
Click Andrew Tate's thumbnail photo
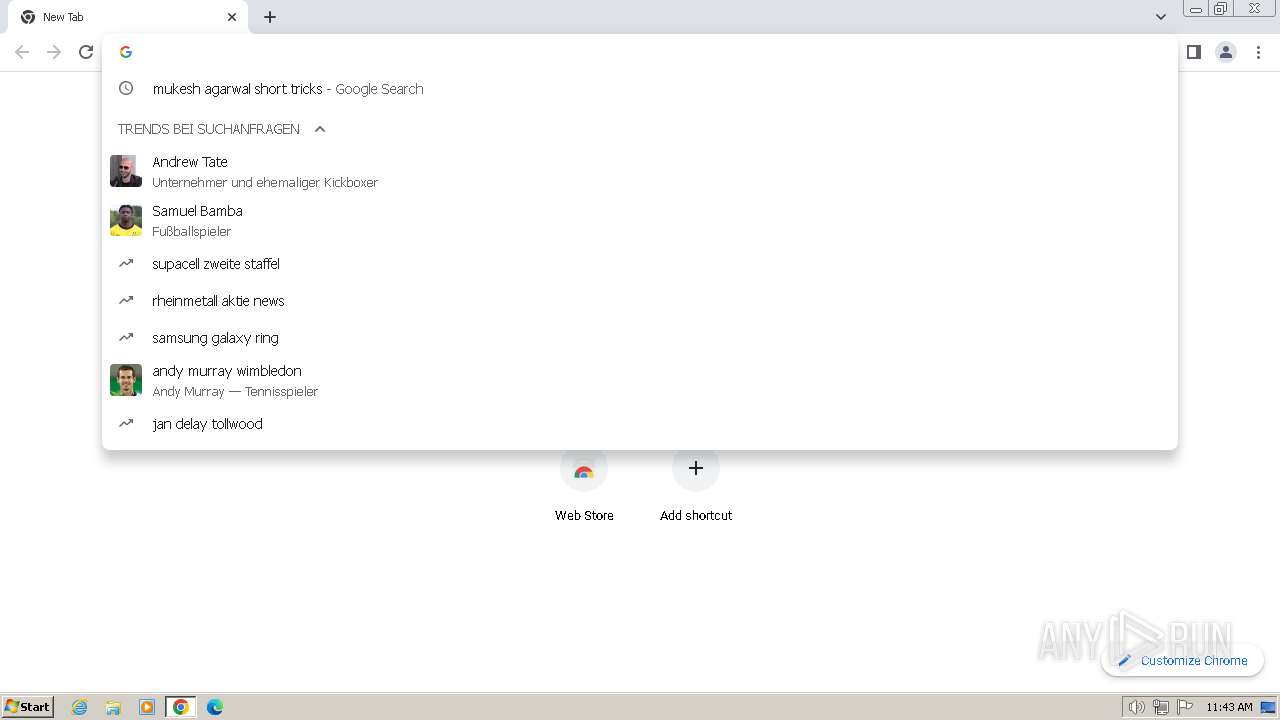tap(126, 171)
